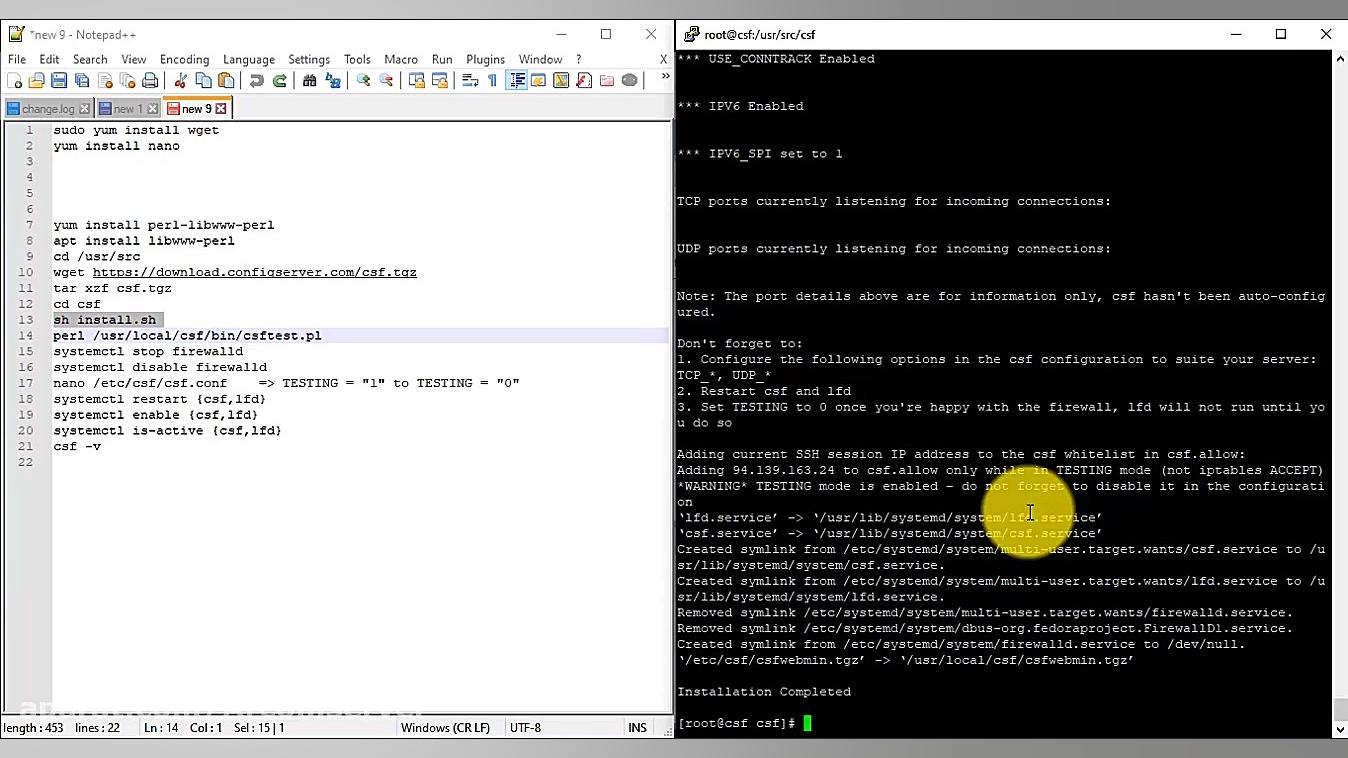Zoom out using the toolbar magnifier
Viewport: 1348px width, 758px height.
386,81
